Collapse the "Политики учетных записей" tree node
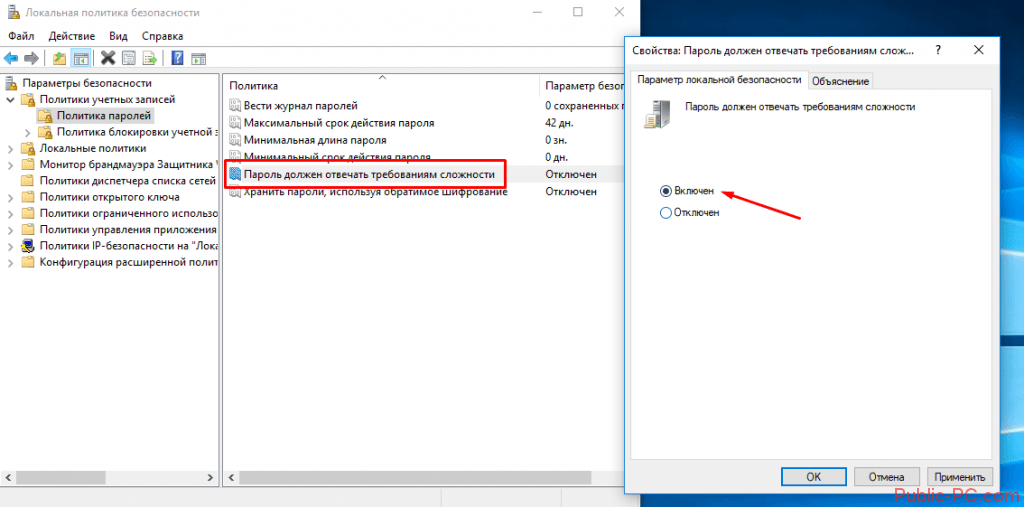 pos(11,100)
